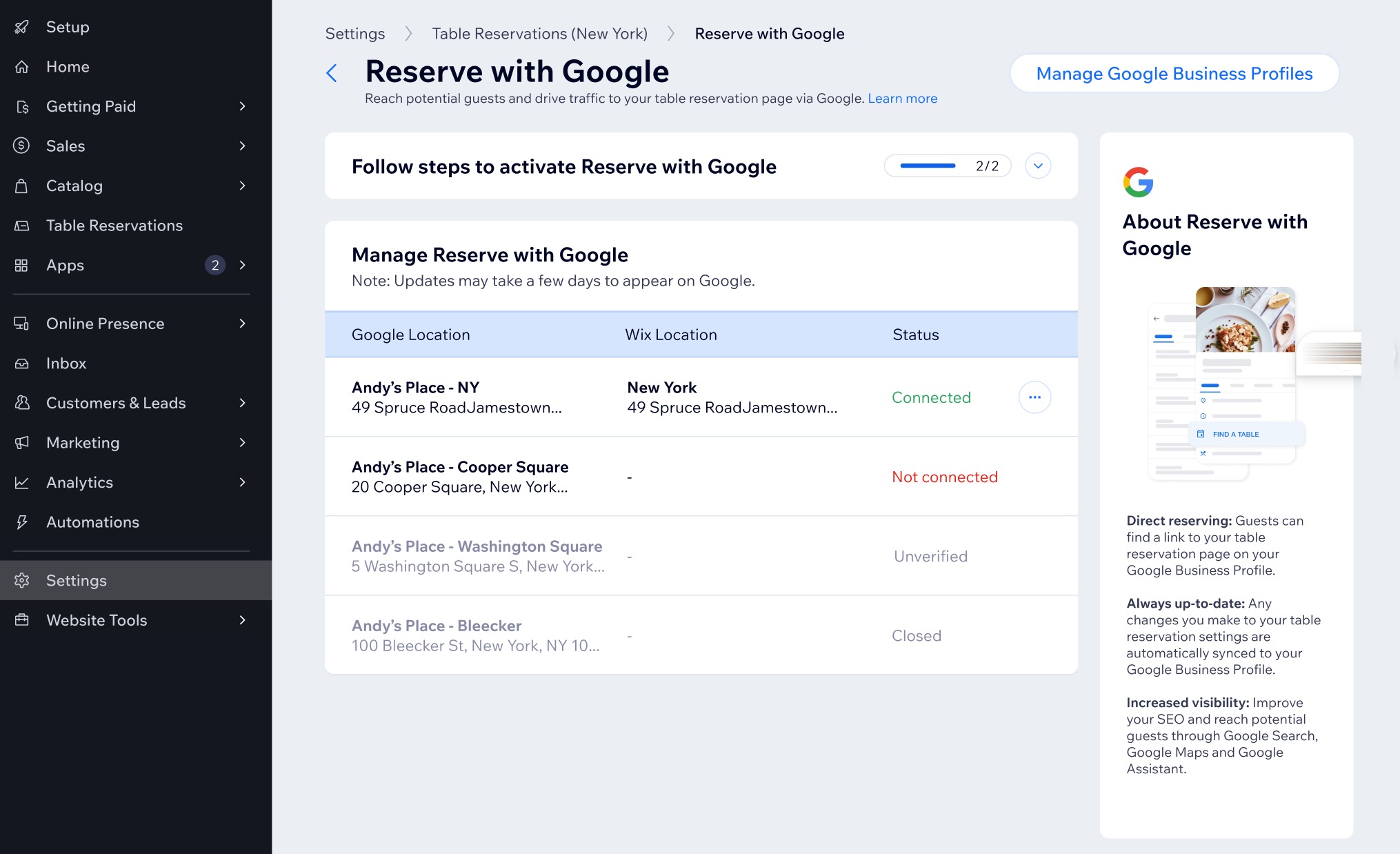Open Table Reservations menu item
The width and height of the screenshot is (1400, 854).
[136, 226]
